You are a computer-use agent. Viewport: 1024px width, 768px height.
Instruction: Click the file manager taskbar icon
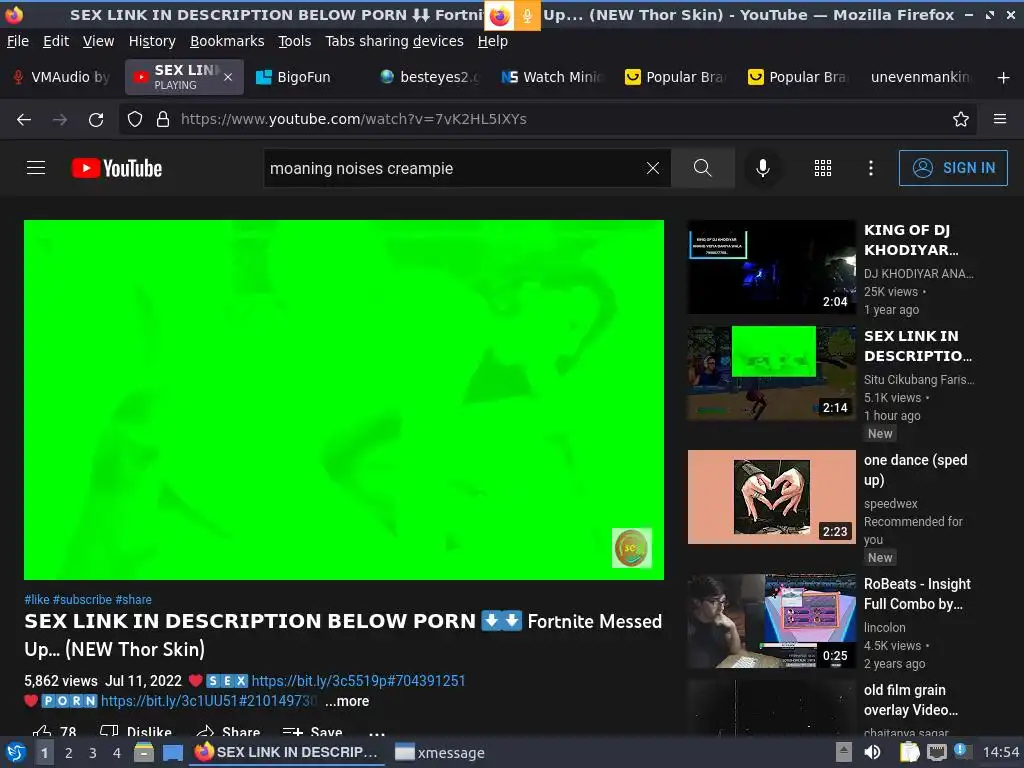coord(144,753)
